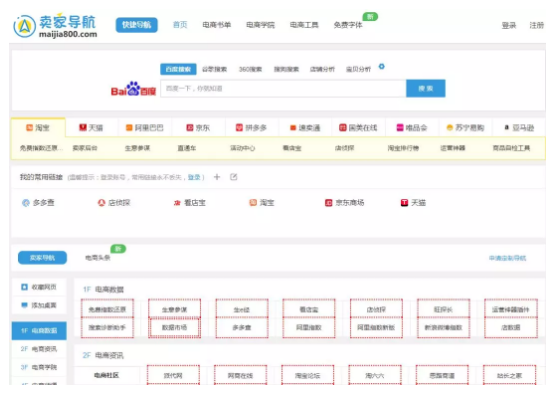Open 淘宝论坛 in 电商资讯 row
Screen dimensions: 557x397
tap(307, 375)
